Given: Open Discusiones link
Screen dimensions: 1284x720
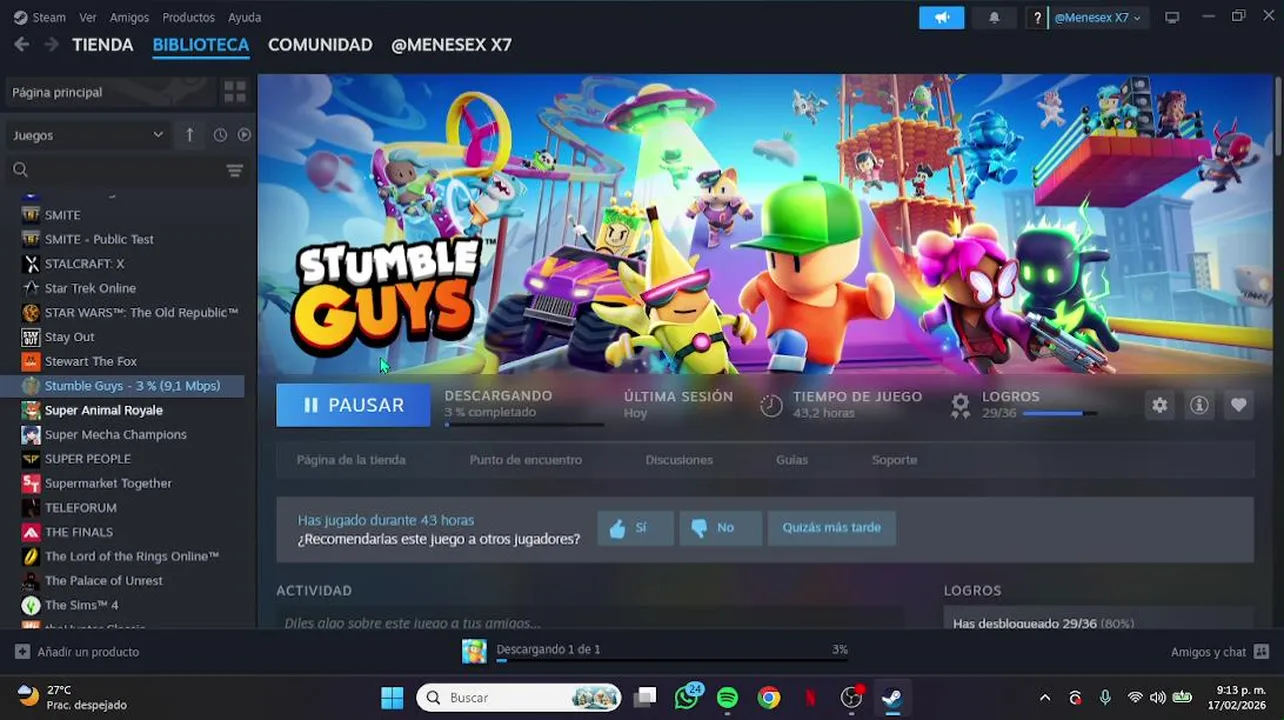Looking at the screenshot, I should point(679,460).
